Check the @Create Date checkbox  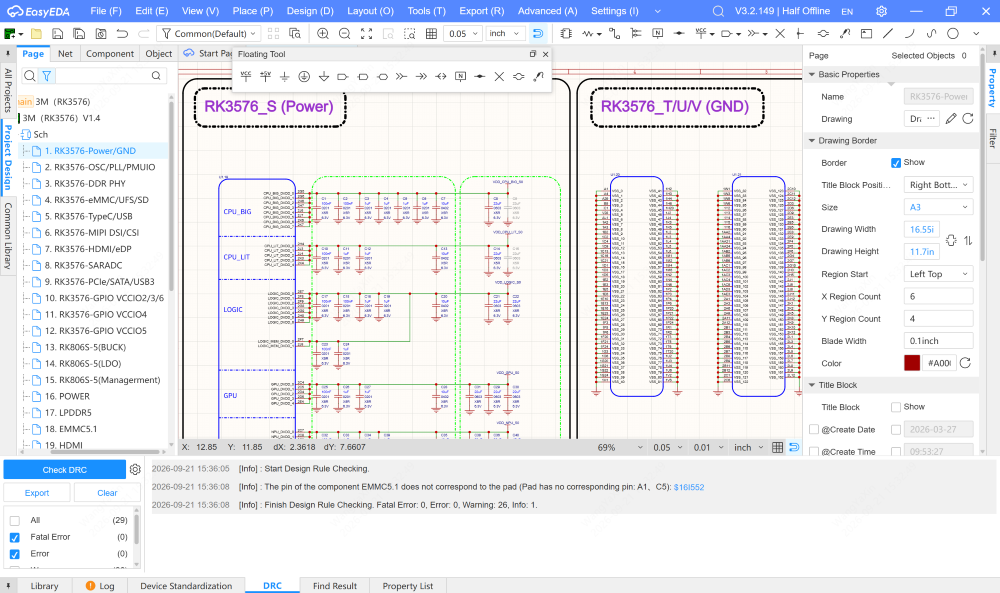point(814,430)
